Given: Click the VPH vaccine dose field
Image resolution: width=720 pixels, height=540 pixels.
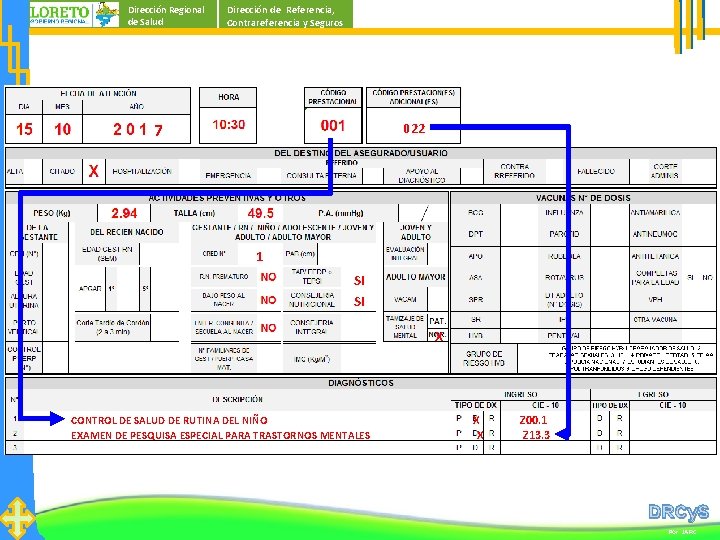Looking at the screenshot, I should pos(698,299).
